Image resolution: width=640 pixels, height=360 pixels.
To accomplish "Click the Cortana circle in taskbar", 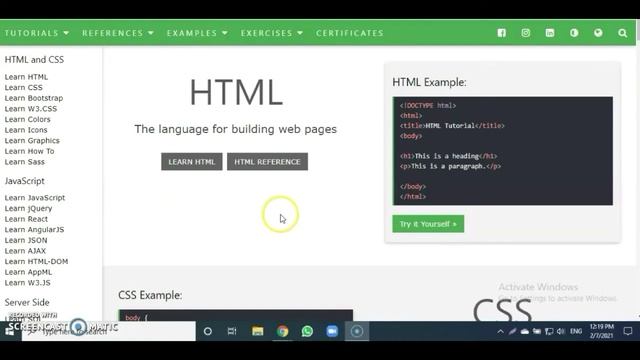I will pyautogui.click(x=208, y=331).
